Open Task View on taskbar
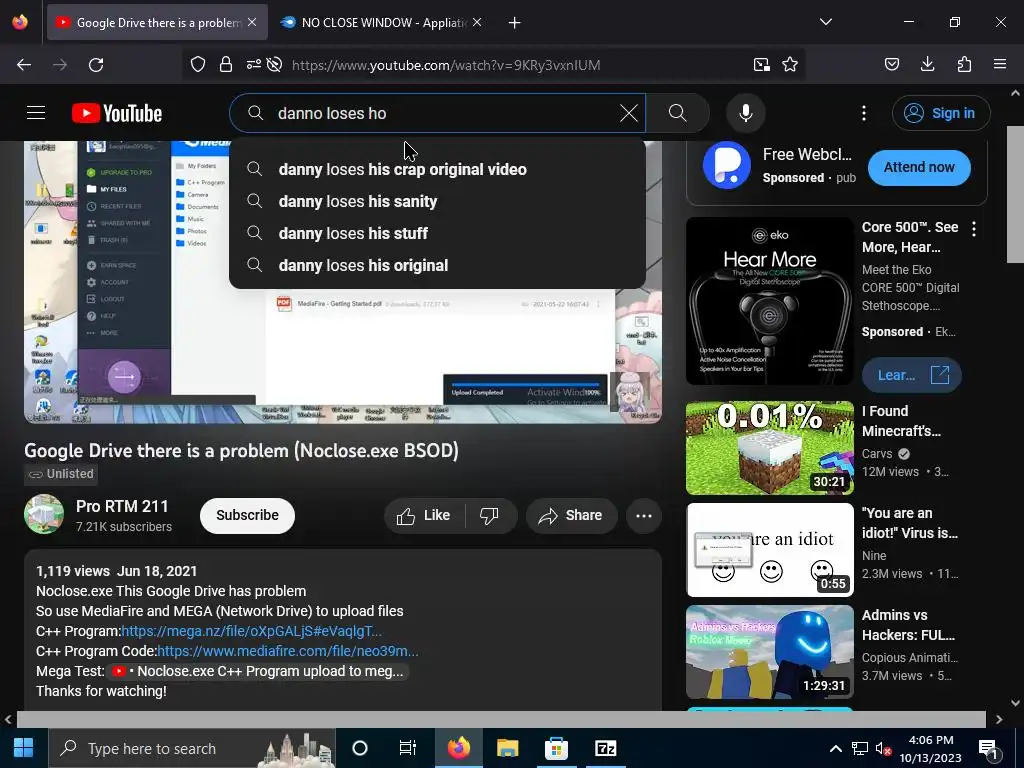 (x=408, y=748)
